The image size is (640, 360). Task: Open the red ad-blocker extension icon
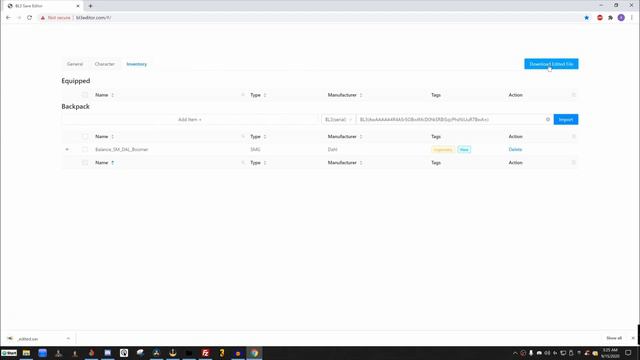click(x=600, y=18)
